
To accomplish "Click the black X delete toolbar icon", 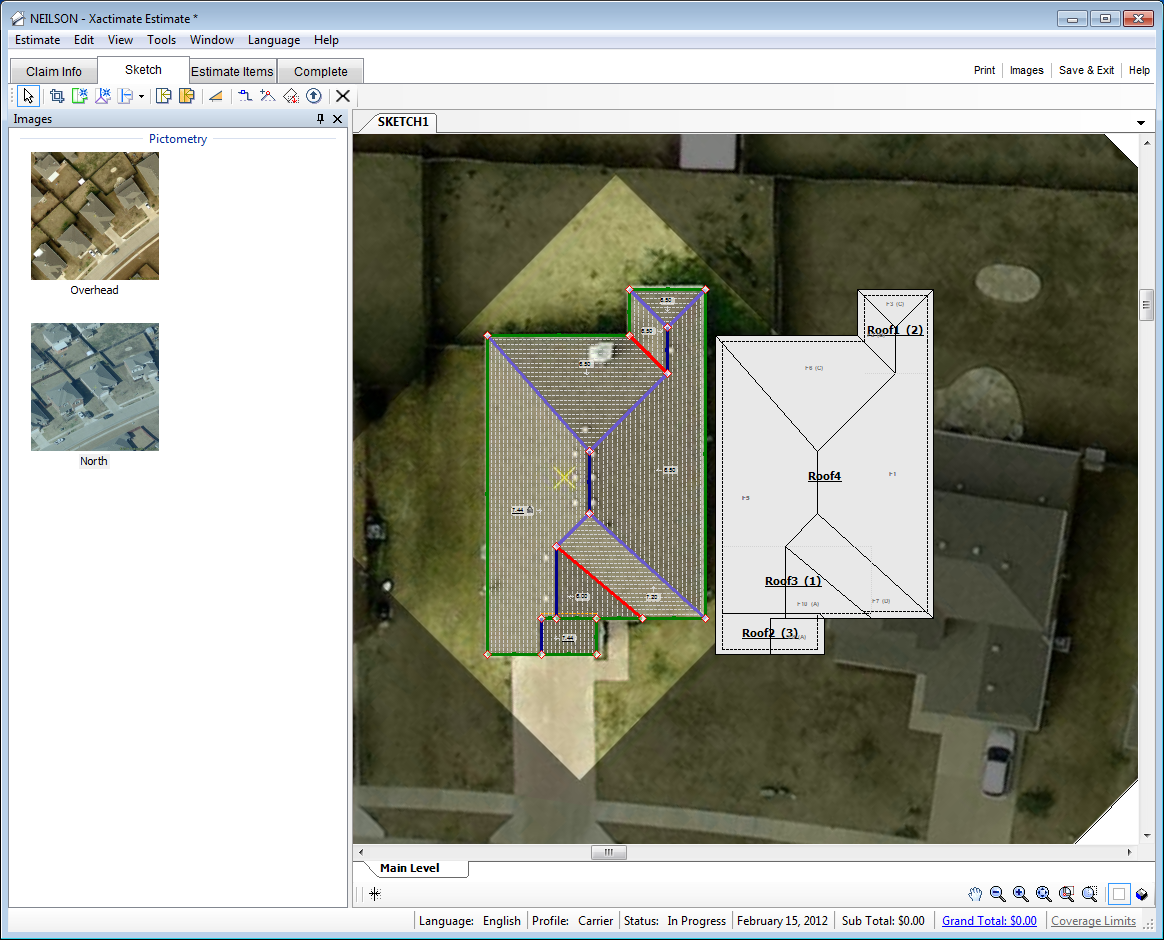I will (343, 96).
